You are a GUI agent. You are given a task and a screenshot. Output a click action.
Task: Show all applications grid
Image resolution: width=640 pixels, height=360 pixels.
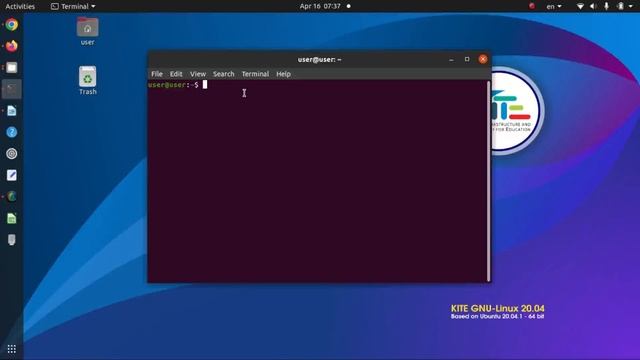click(11, 349)
